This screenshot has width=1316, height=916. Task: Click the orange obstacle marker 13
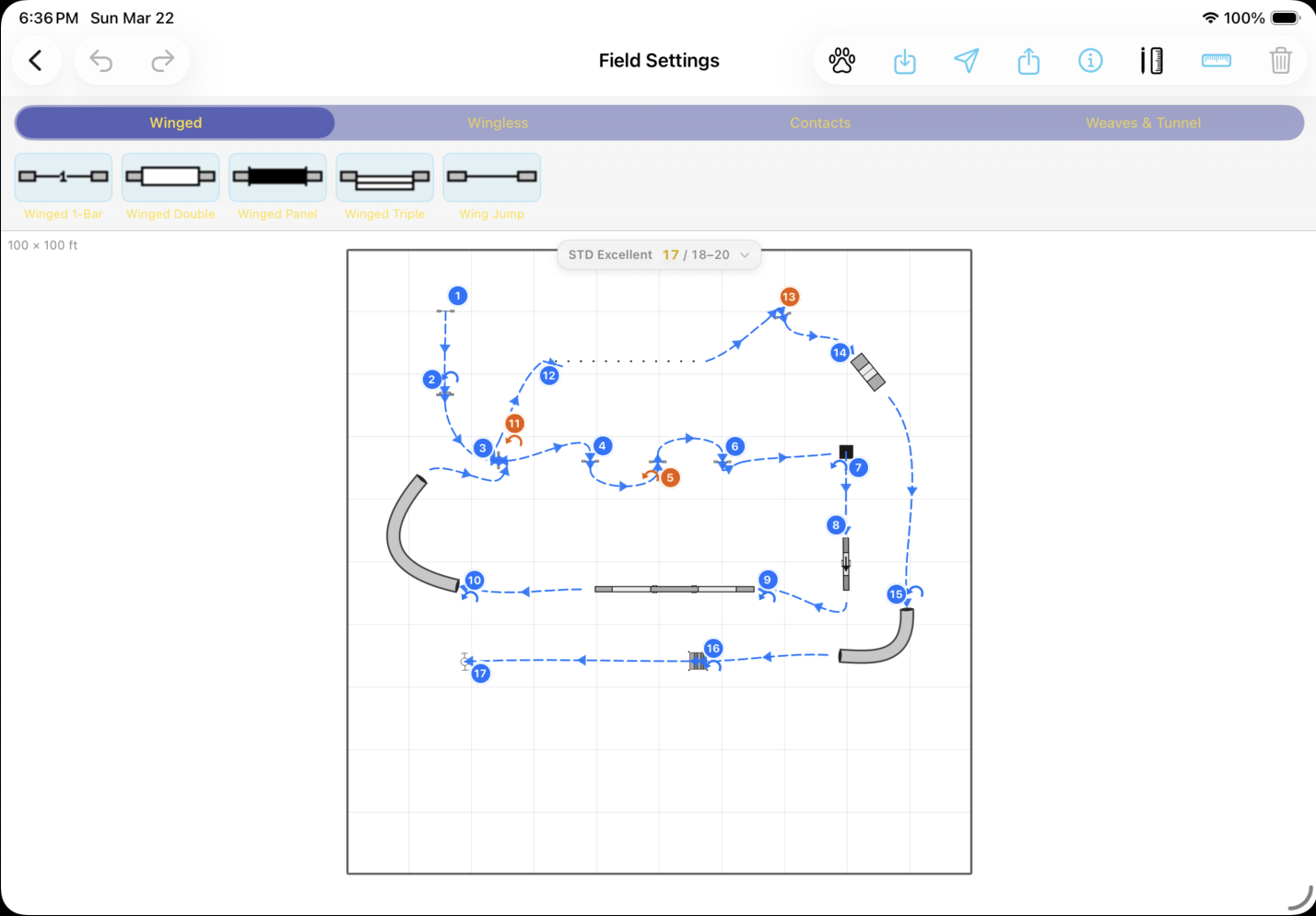(789, 297)
